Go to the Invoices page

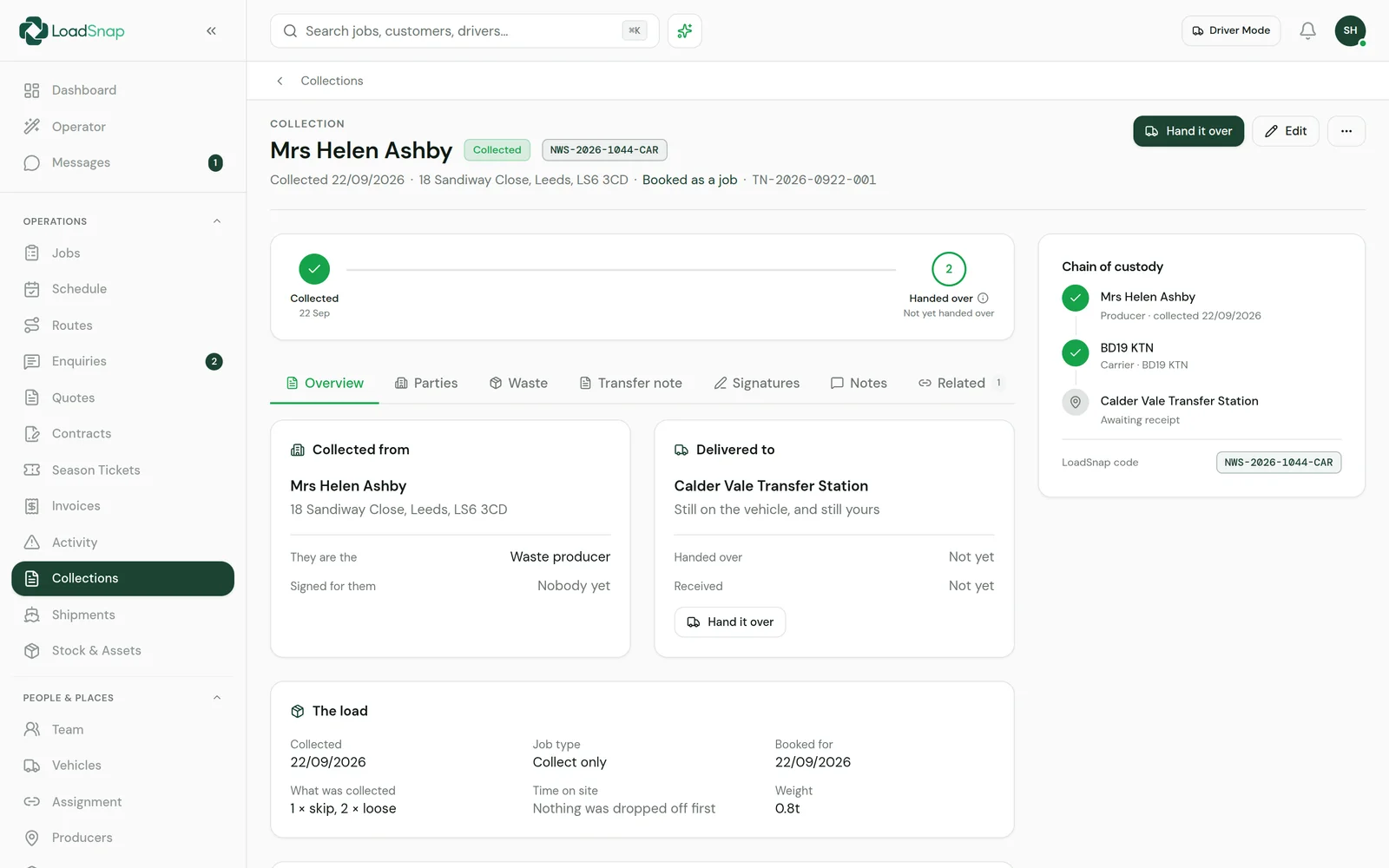tap(123, 506)
